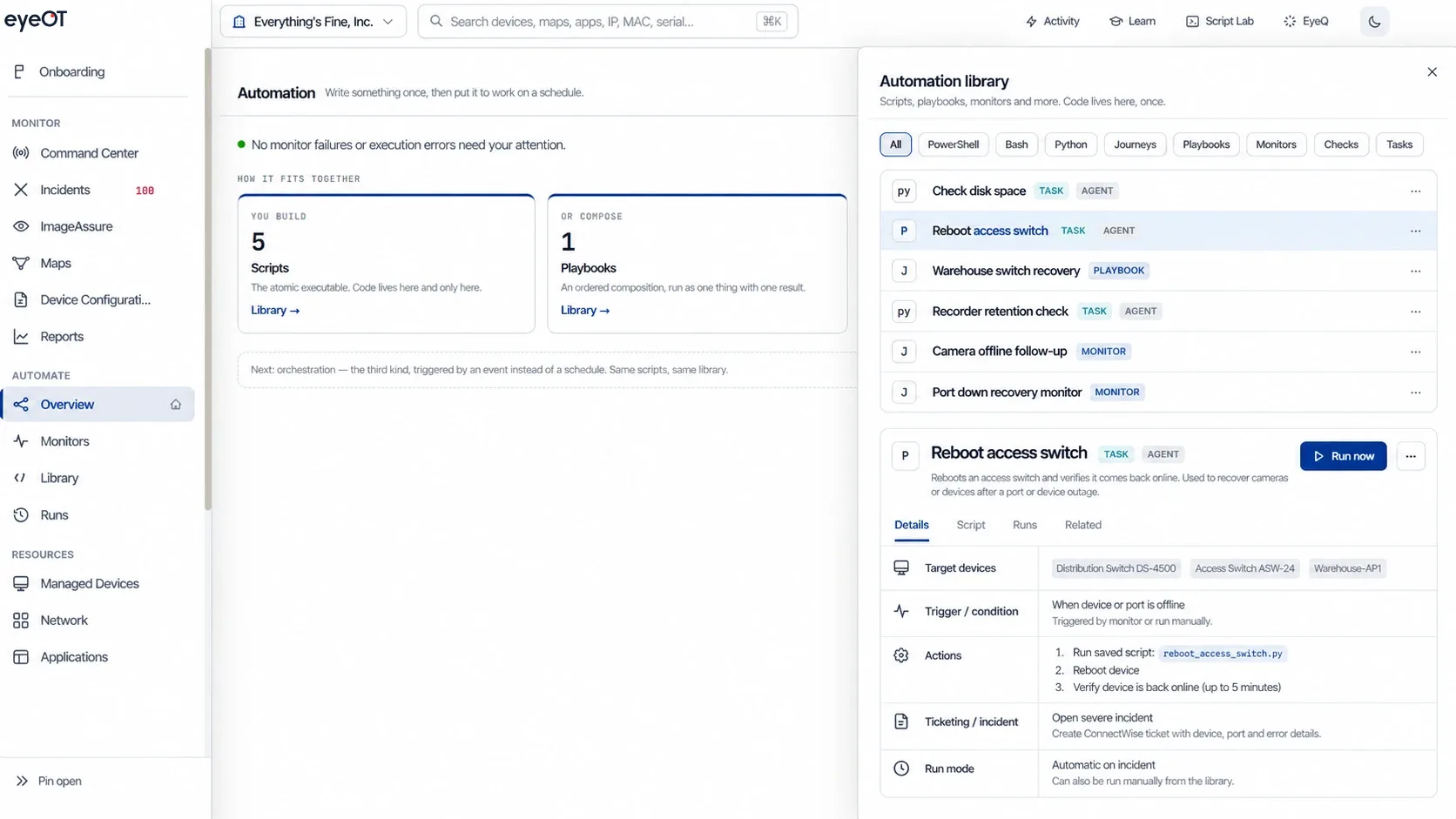Switch to the Script tab
This screenshot has width=1456, height=819.
971,525
